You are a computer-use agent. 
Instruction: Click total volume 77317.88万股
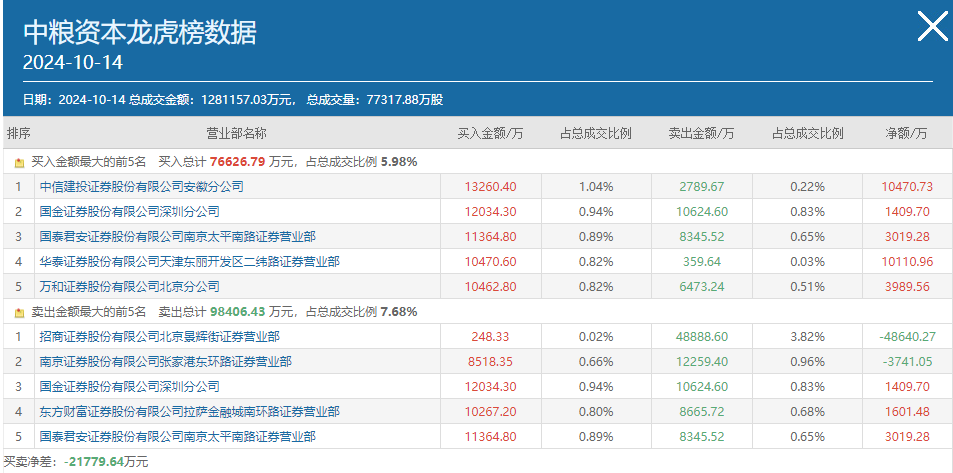coord(405,100)
